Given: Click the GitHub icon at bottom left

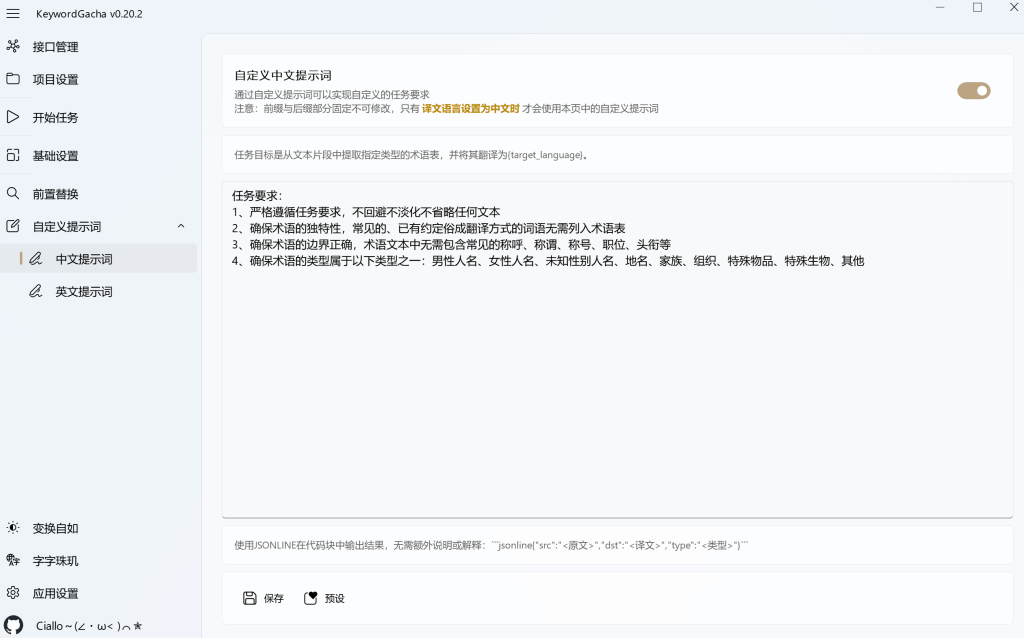Looking at the screenshot, I should 13,625.
